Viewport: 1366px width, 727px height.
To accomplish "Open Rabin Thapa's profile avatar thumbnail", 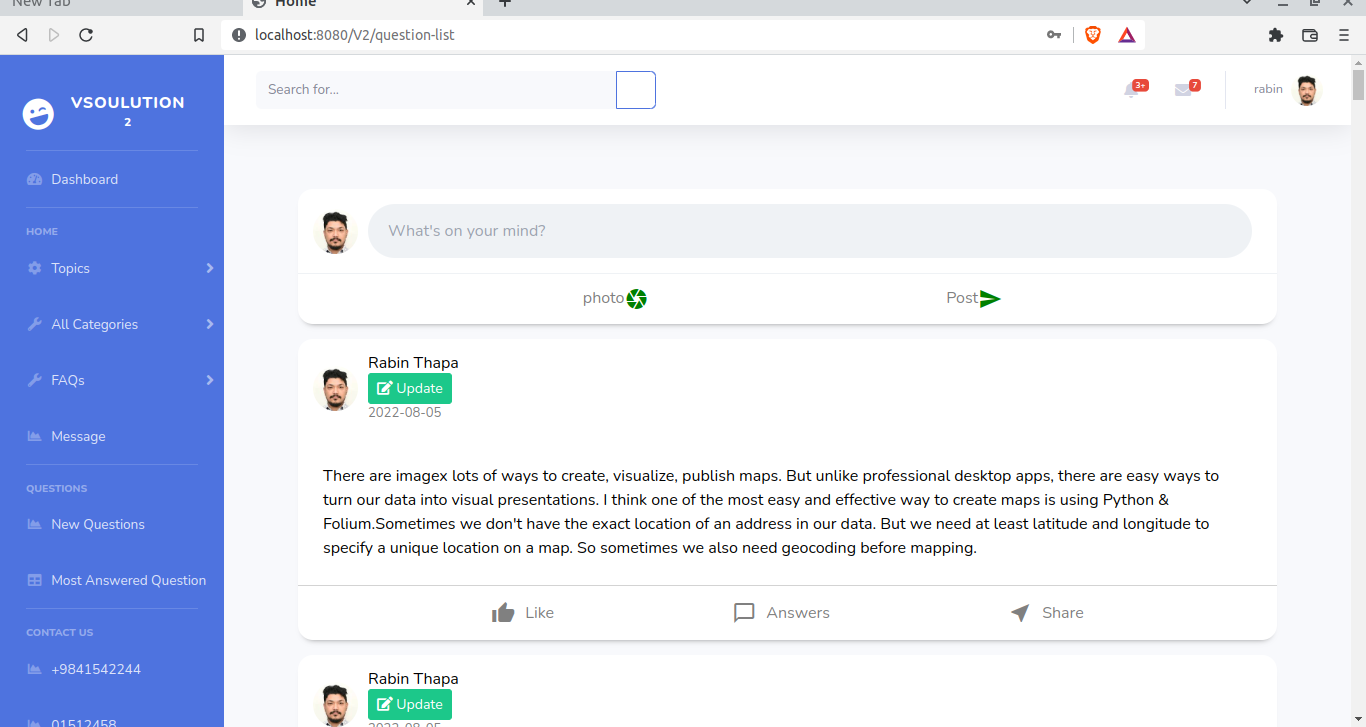I will point(336,389).
